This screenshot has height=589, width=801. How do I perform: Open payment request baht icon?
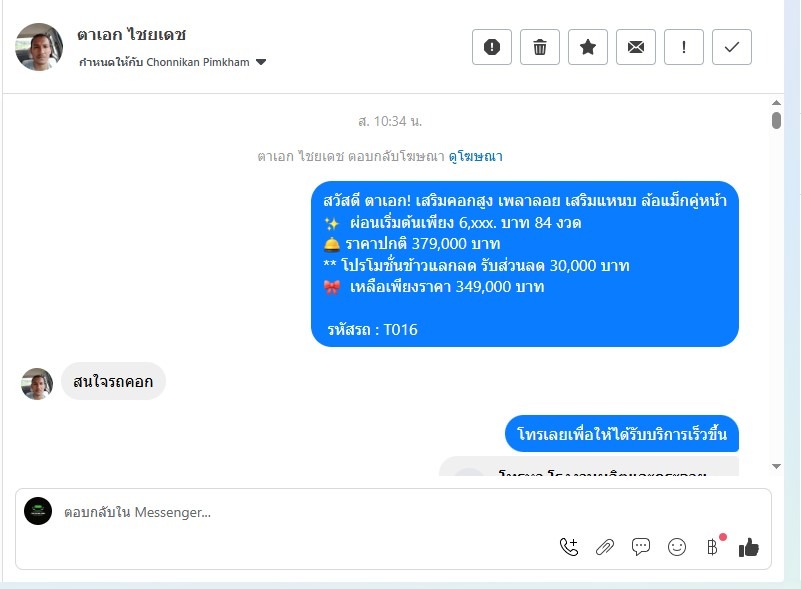click(x=712, y=547)
